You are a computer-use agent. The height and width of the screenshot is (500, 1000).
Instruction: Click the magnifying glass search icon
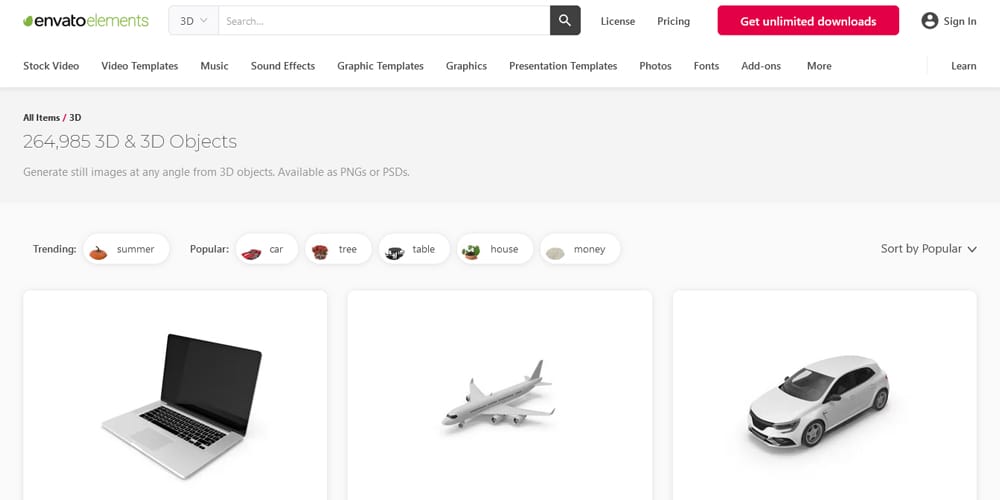565,21
